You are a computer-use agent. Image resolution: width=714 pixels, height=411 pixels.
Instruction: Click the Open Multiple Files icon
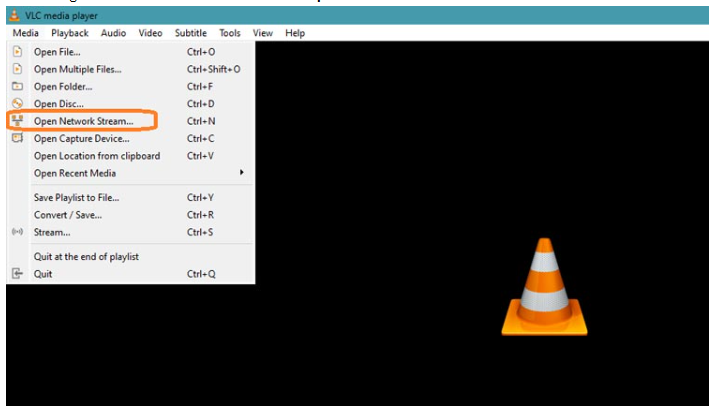[x=16, y=69]
